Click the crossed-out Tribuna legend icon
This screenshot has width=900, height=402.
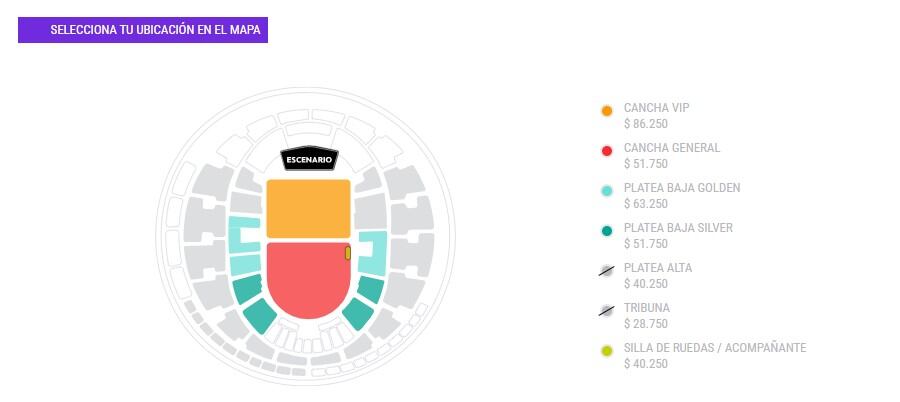[606, 311]
